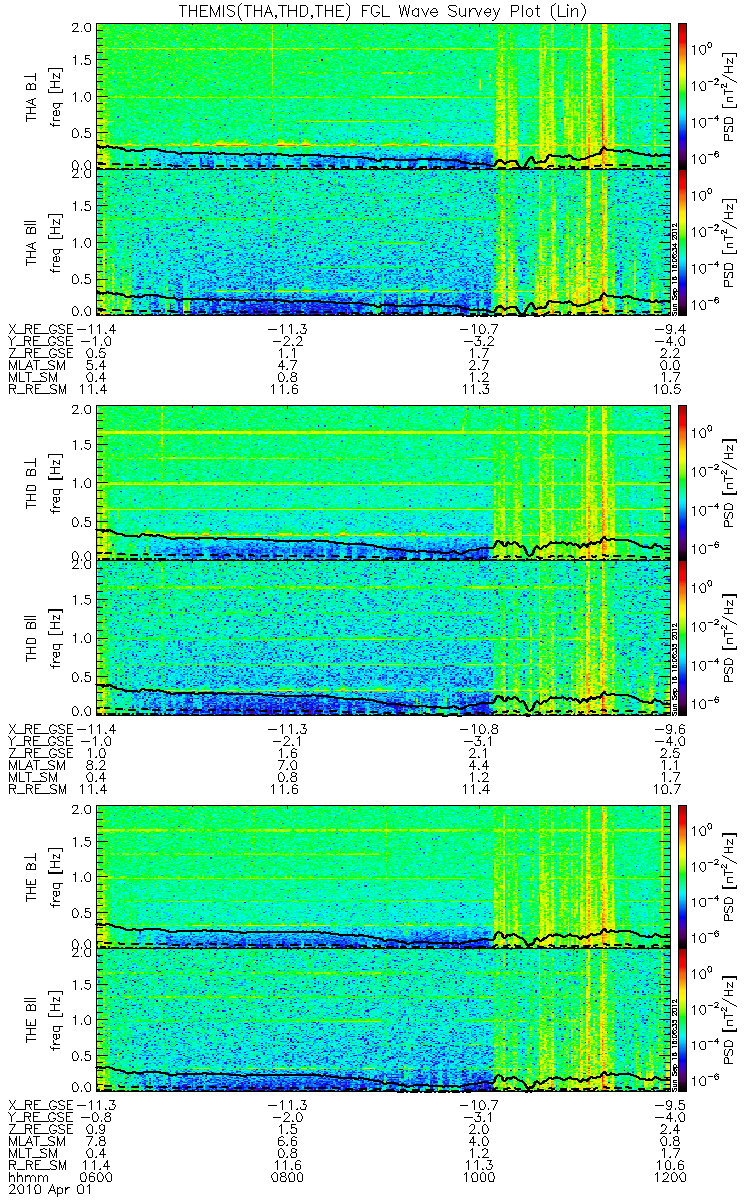Viewport: 750px width, 1200px height.
Task: Click the R_RE_SM value 10.6 for THE
Action: (x=672, y=1165)
